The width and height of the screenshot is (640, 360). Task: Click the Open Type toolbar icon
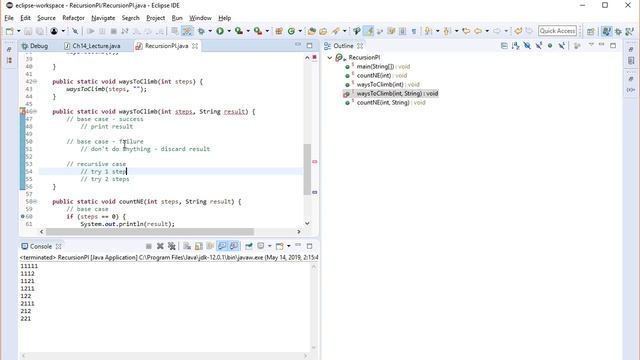[311, 31]
